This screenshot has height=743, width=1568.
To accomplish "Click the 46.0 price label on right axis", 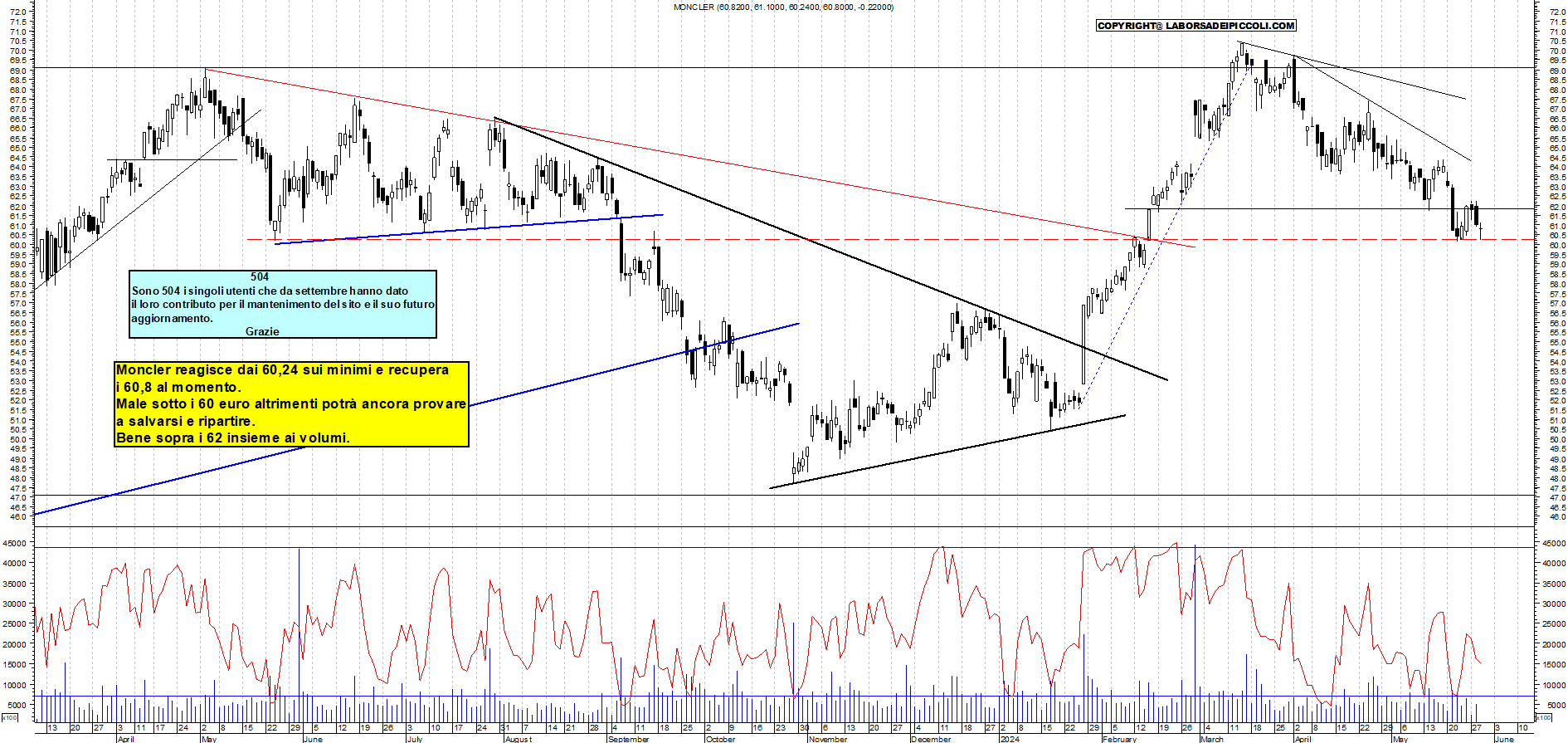I will [x=1556, y=517].
